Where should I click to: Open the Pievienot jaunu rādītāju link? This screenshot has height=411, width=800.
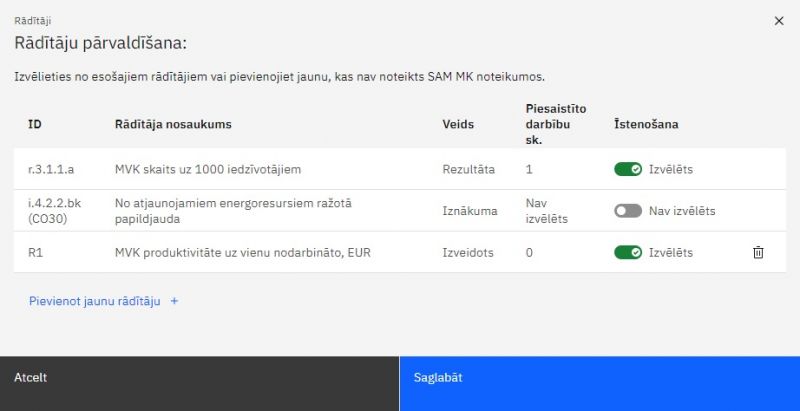[x=87, y=300]
